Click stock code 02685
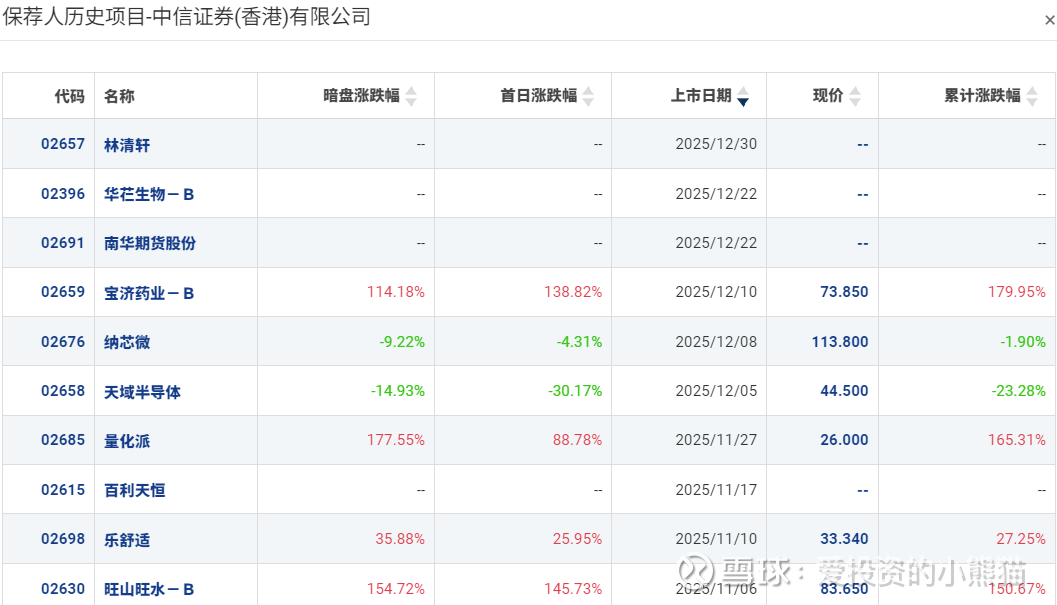 (x=63, y=440)
